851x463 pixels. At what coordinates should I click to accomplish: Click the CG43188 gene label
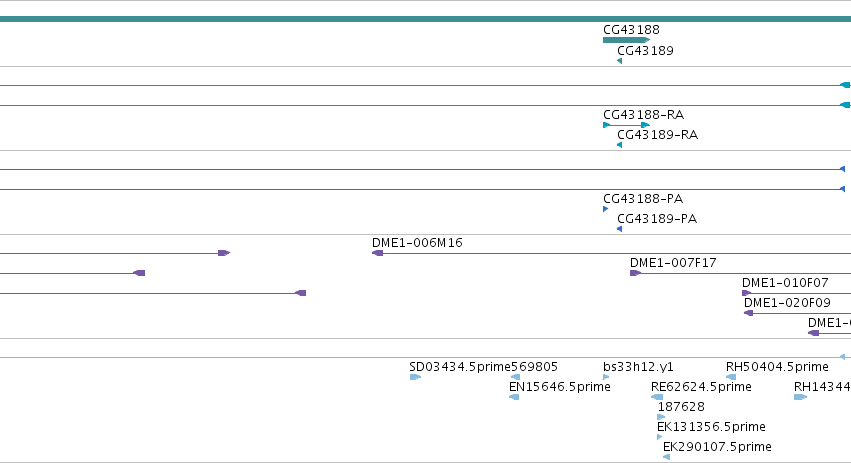coord(631,30)
